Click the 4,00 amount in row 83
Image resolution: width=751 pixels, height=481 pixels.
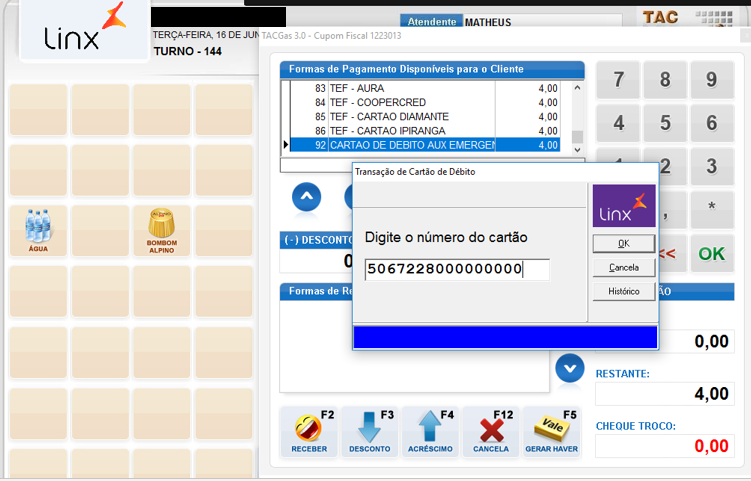point(547,88)
